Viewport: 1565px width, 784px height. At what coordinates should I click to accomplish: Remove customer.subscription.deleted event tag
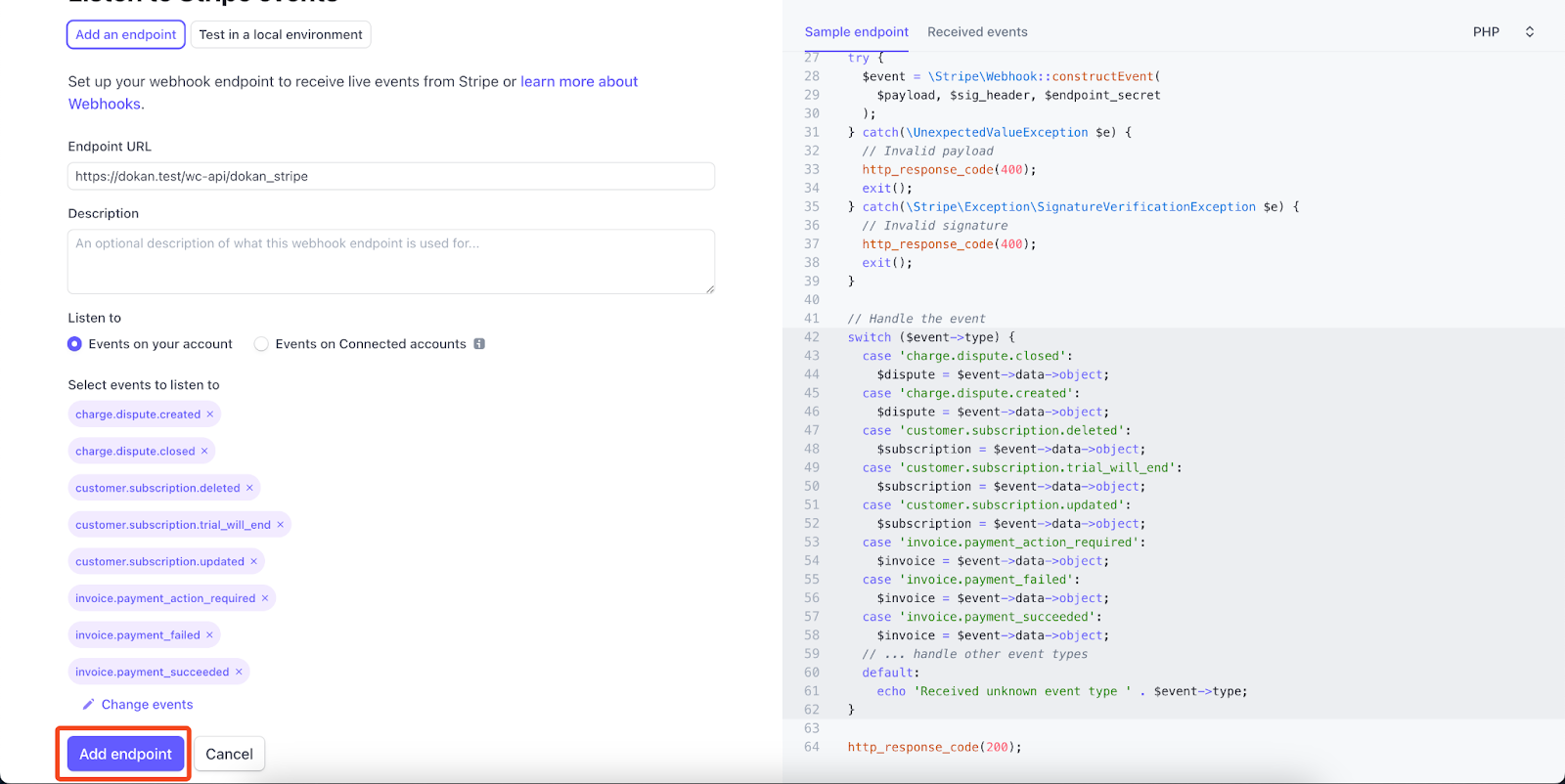249,488
